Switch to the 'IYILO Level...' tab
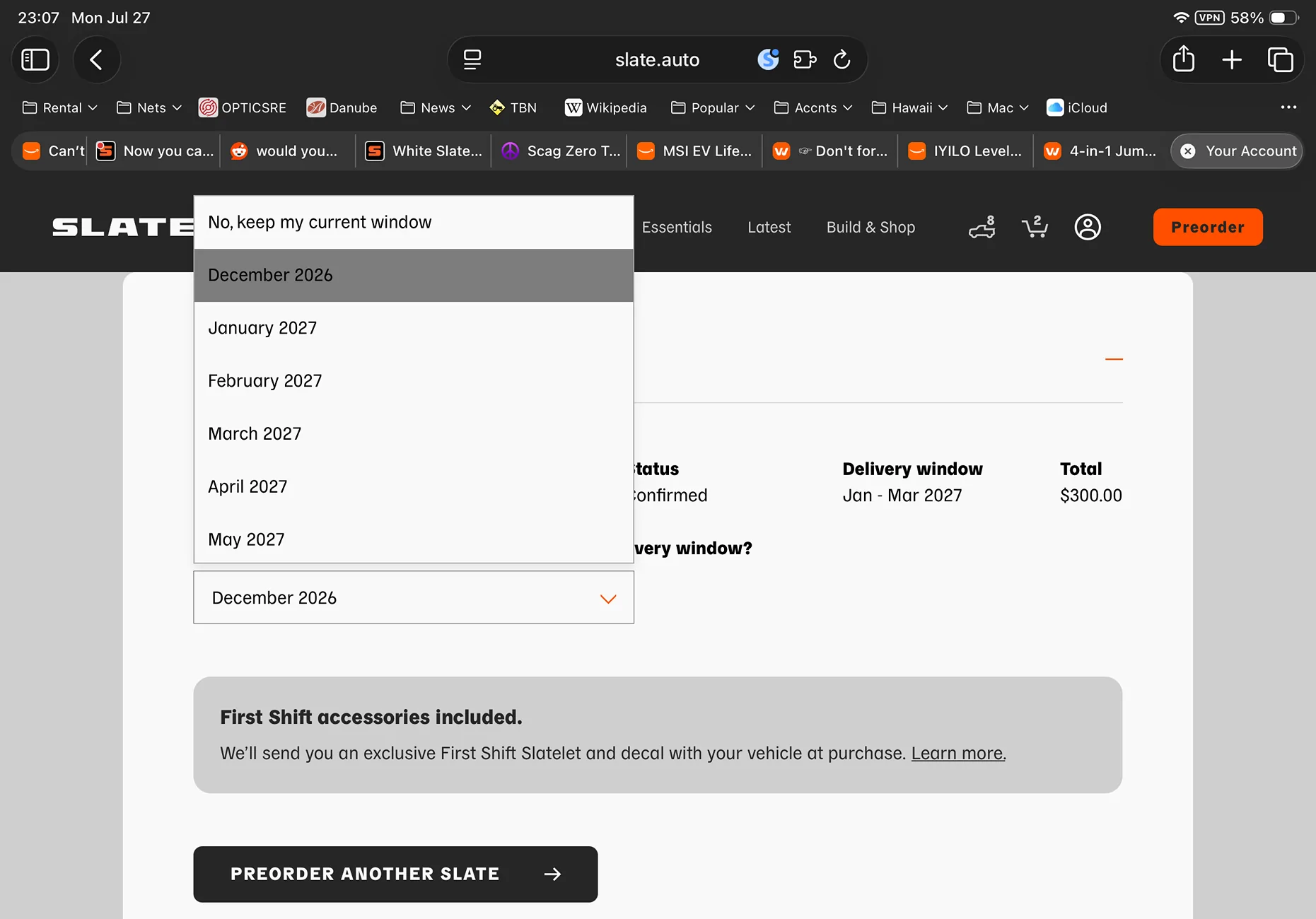1316x919 pixels. 966,151
